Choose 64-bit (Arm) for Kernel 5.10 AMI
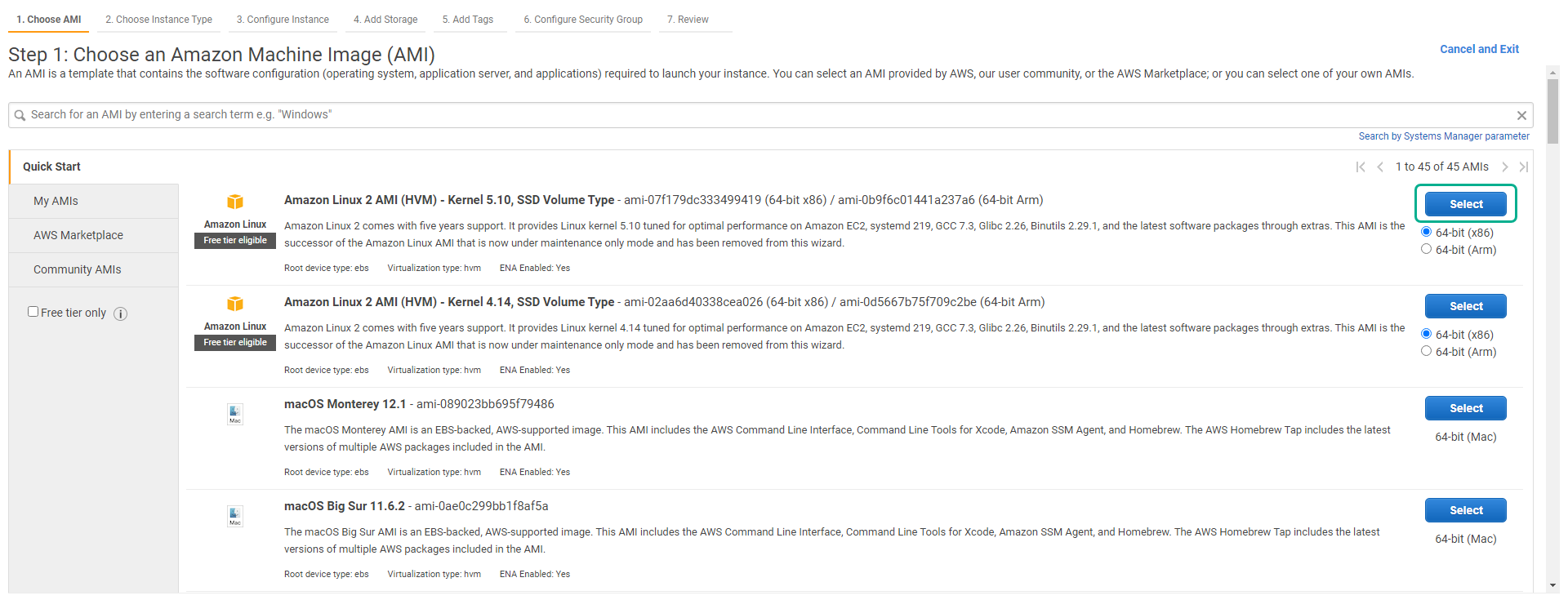Screen dimensions: 1568x600 1426,249
